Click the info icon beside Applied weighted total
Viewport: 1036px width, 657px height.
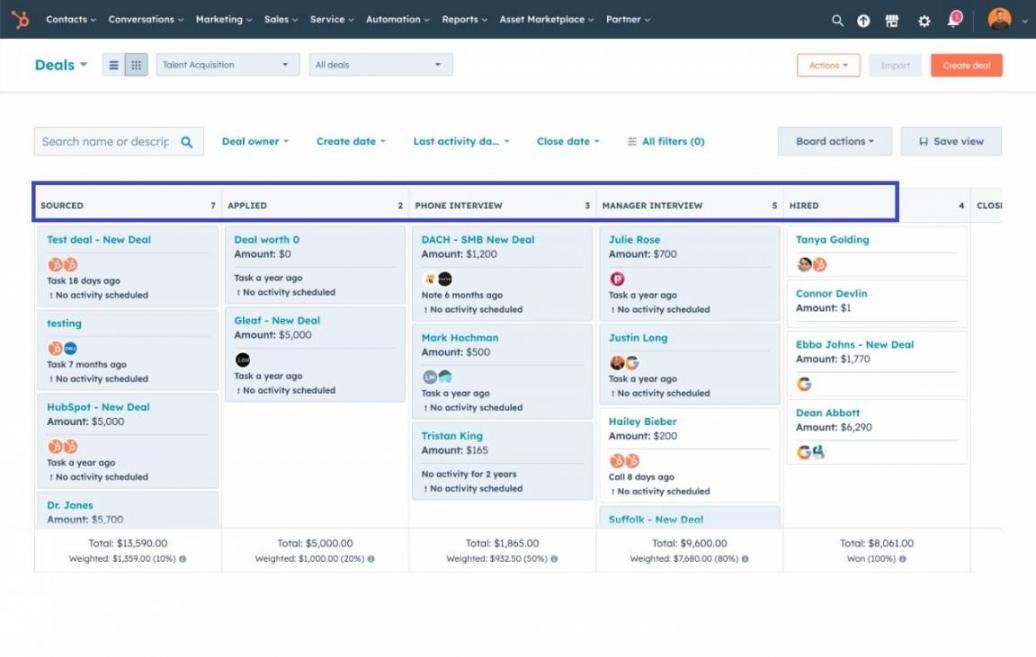pyautogui.click(x=371, y=559)
